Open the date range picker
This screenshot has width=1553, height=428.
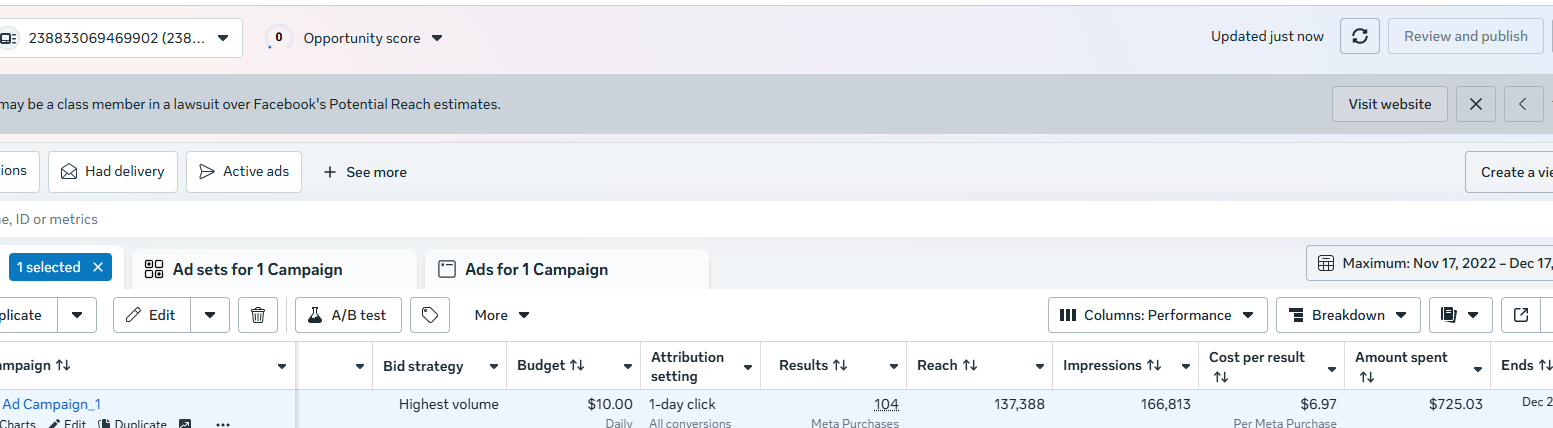pos(1430,264)
